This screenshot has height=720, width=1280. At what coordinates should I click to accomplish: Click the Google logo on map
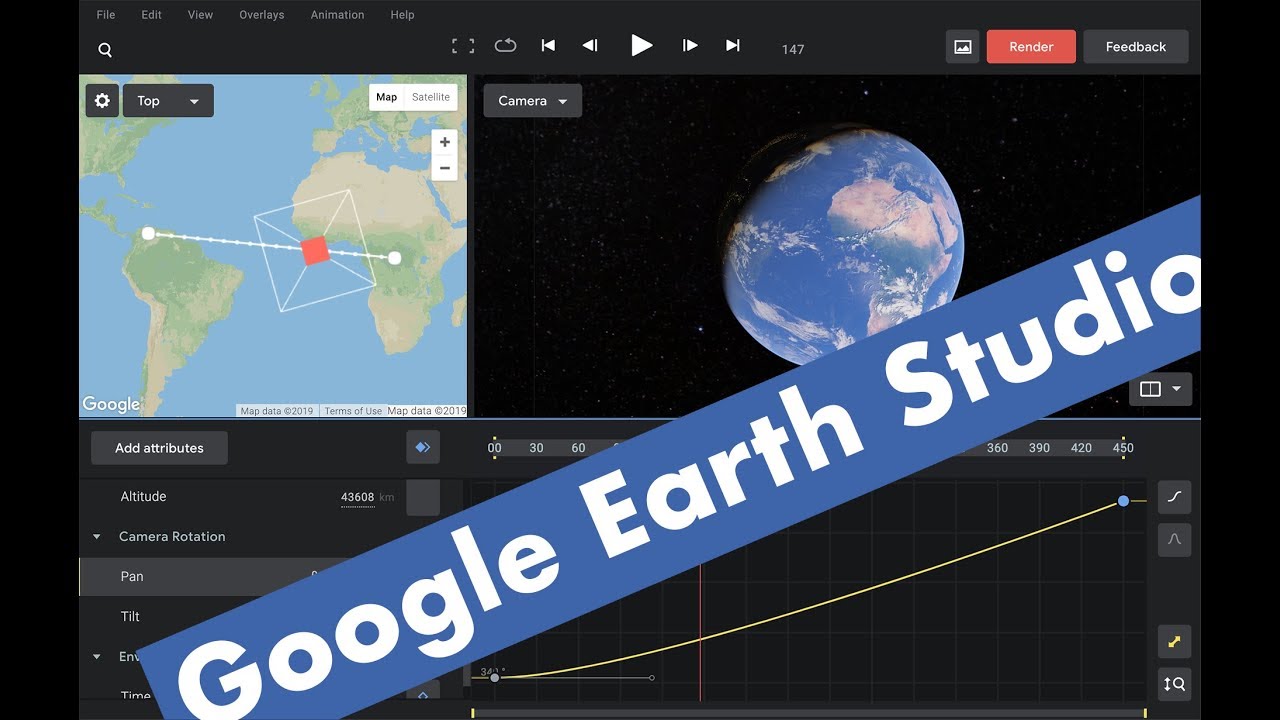pyautogui.click(x=111, y=404)
